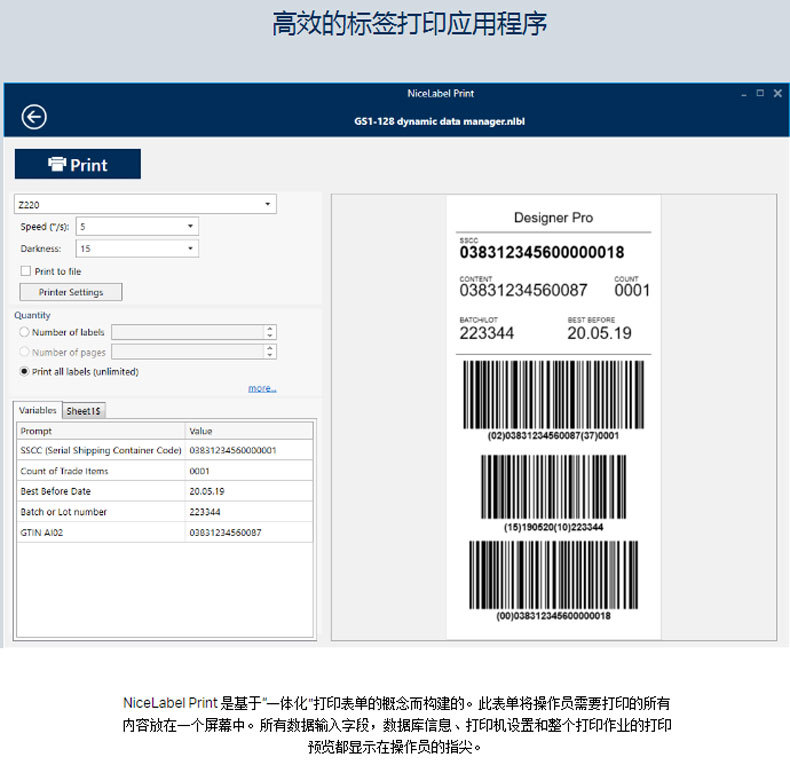Click the label preview CONTENT 03831234560087
This screenshot has width=790, height=765.
pos(523,290)
